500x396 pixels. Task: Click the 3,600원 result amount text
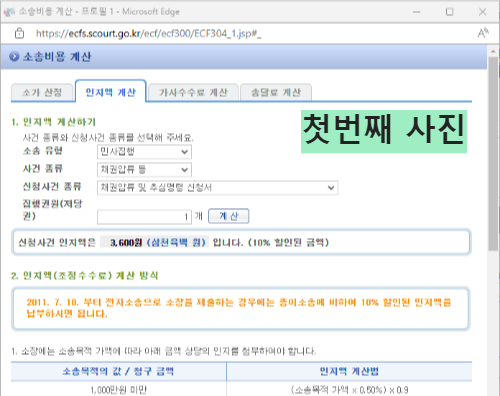(126, 242)
